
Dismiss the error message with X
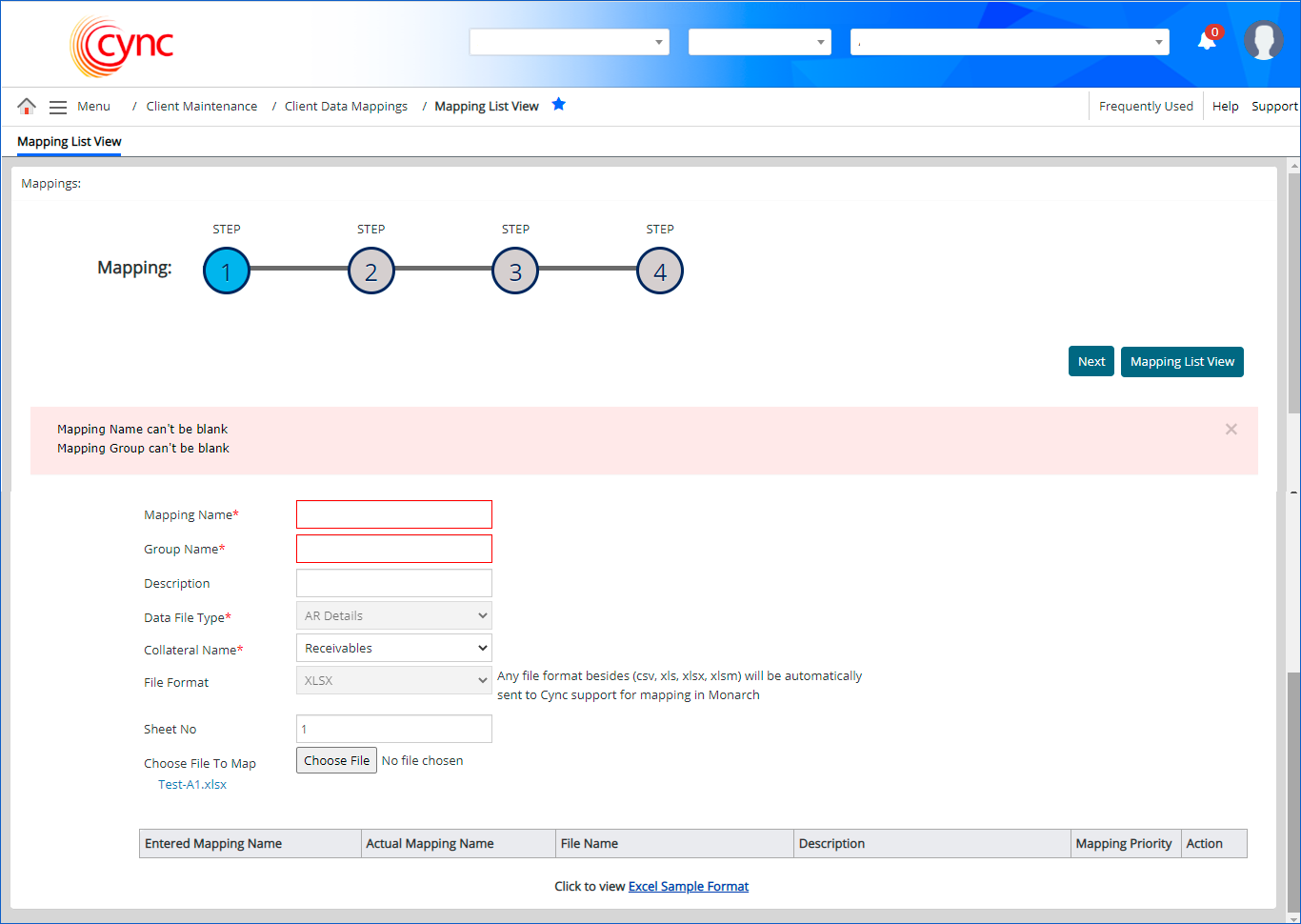tap(1231, 430)
